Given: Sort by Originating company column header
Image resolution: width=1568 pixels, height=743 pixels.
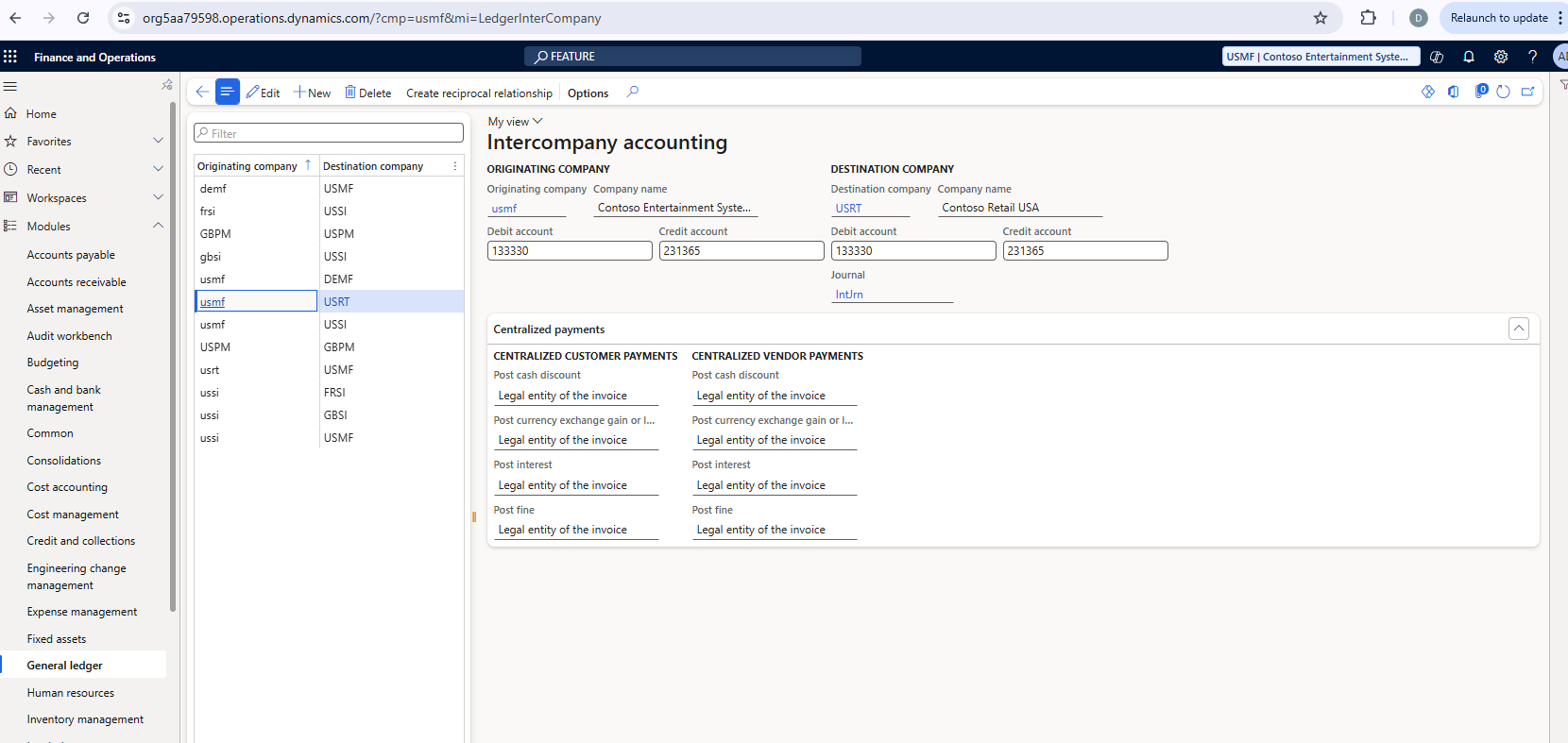Looking at the screenshot, I should pyautogui.click(x=247, y=166).
